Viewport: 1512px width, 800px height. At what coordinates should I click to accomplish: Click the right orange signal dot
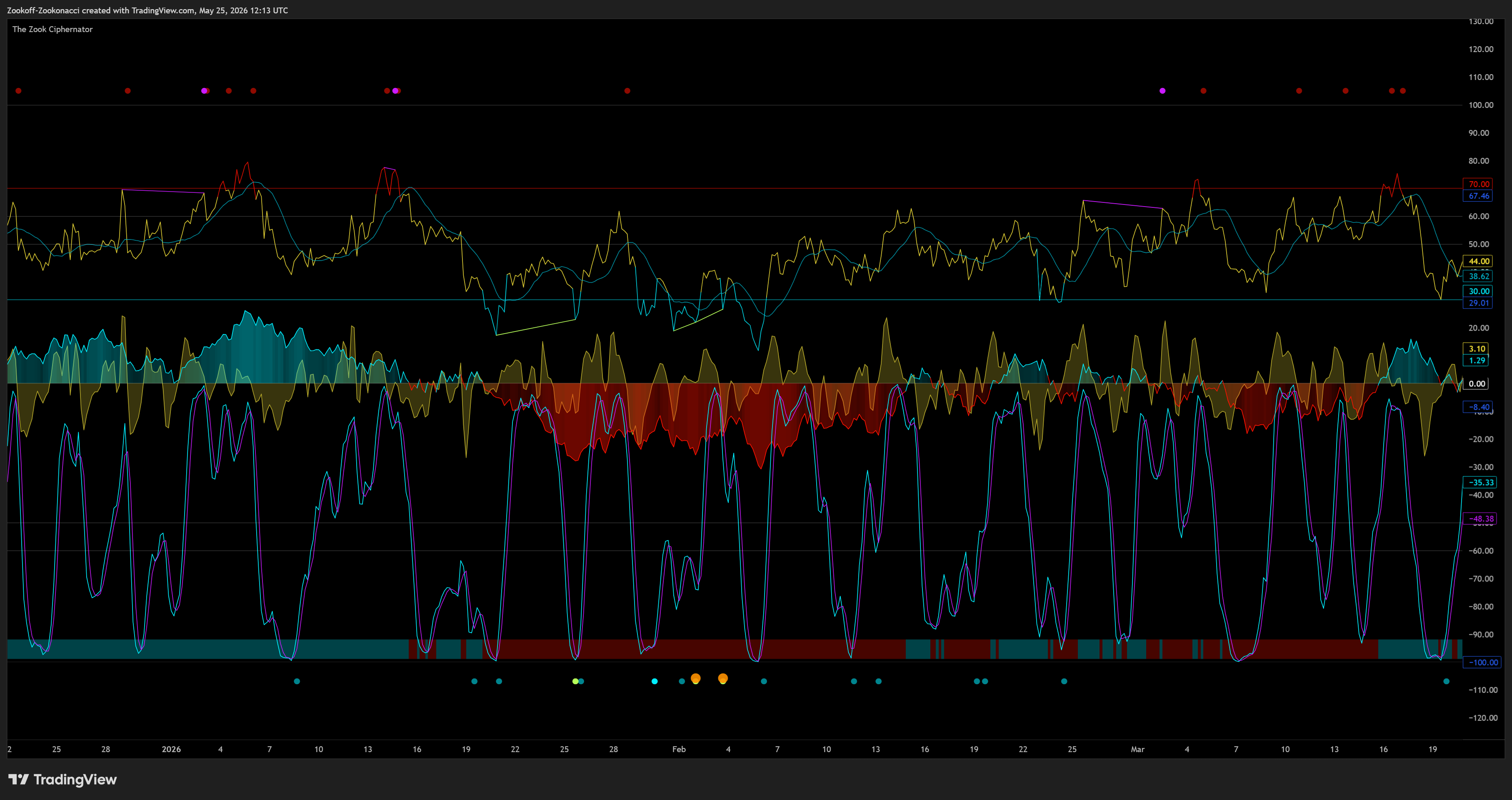pos(723,678)
